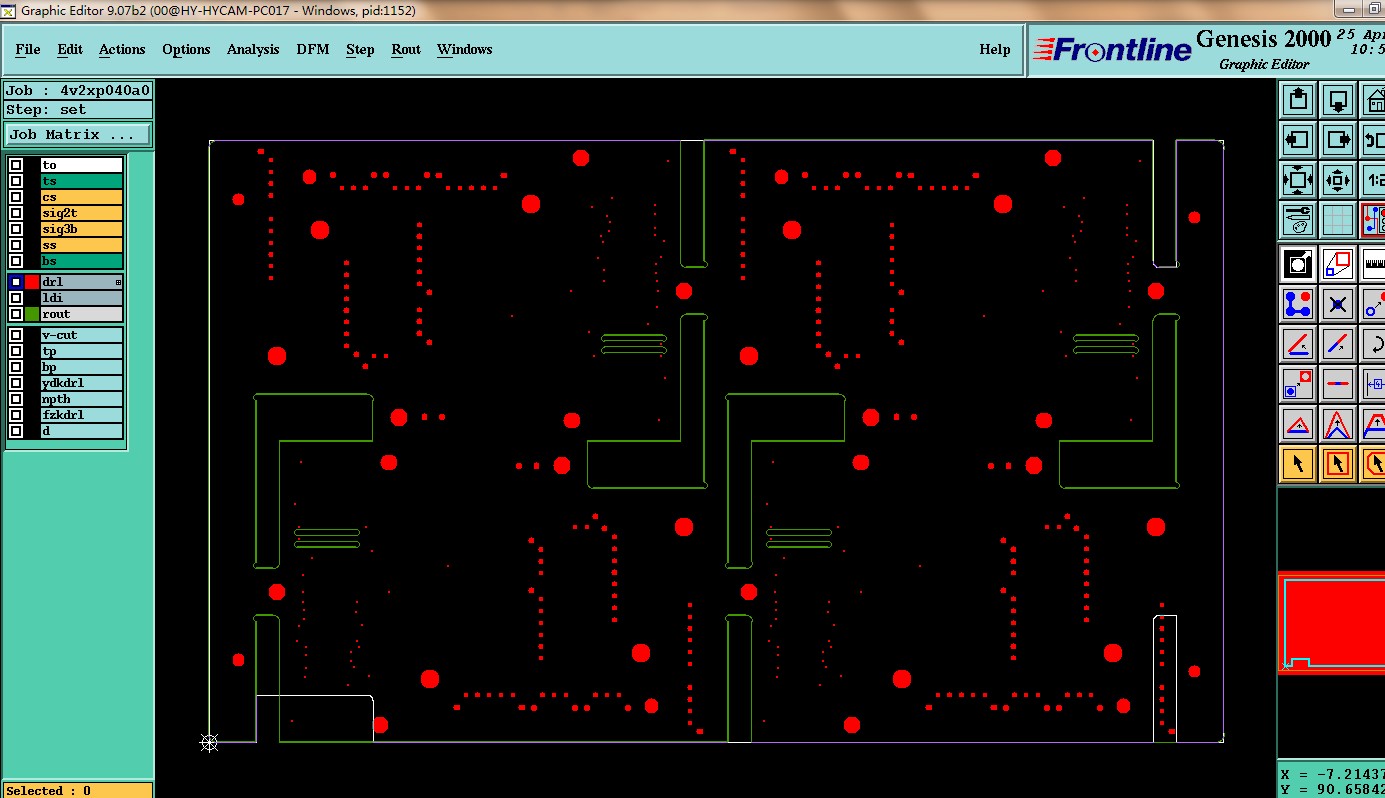This screenshot has width=1385, height=798.
Task: Select the tp layer name
Action: (x=81, y=351)
